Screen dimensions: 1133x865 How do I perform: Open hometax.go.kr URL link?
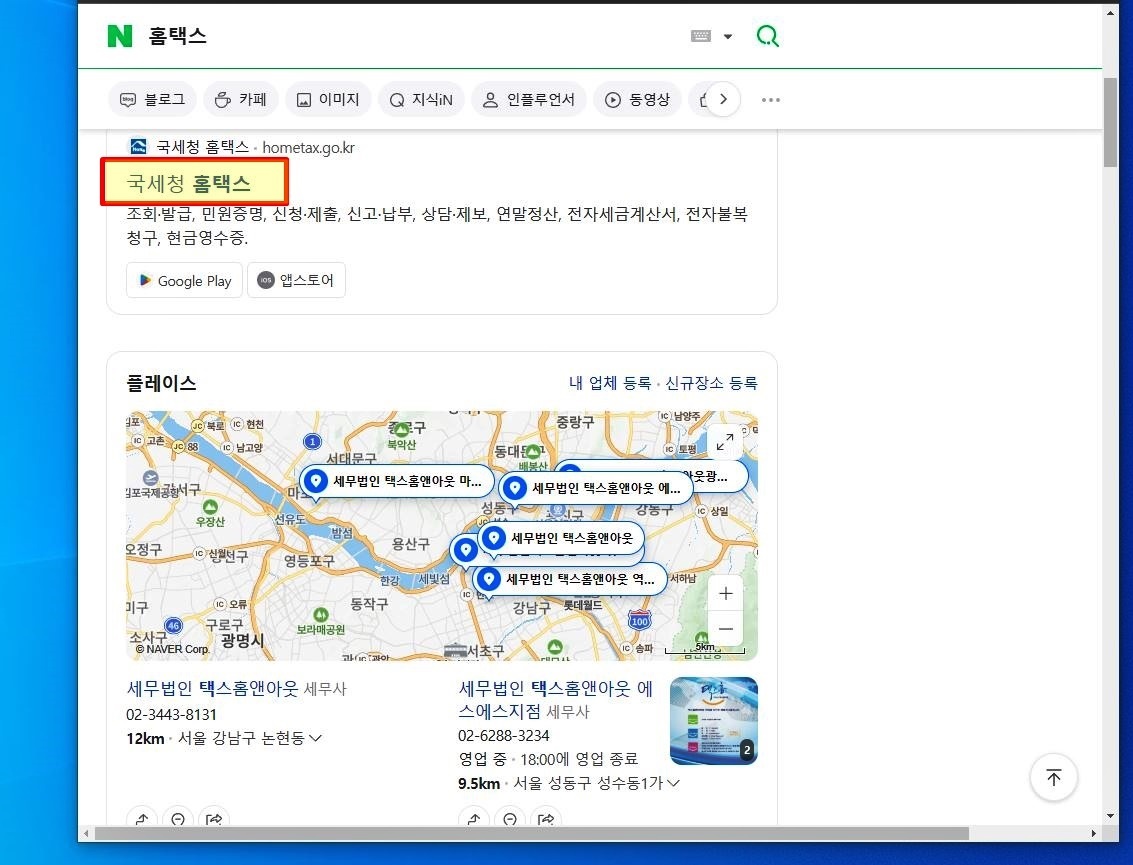[x=309, y=147]
